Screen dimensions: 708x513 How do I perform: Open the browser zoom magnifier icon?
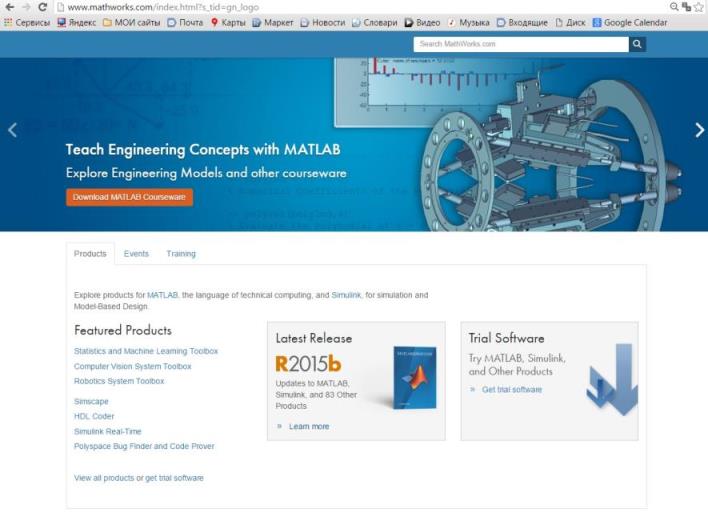click(x=674, y=7)
